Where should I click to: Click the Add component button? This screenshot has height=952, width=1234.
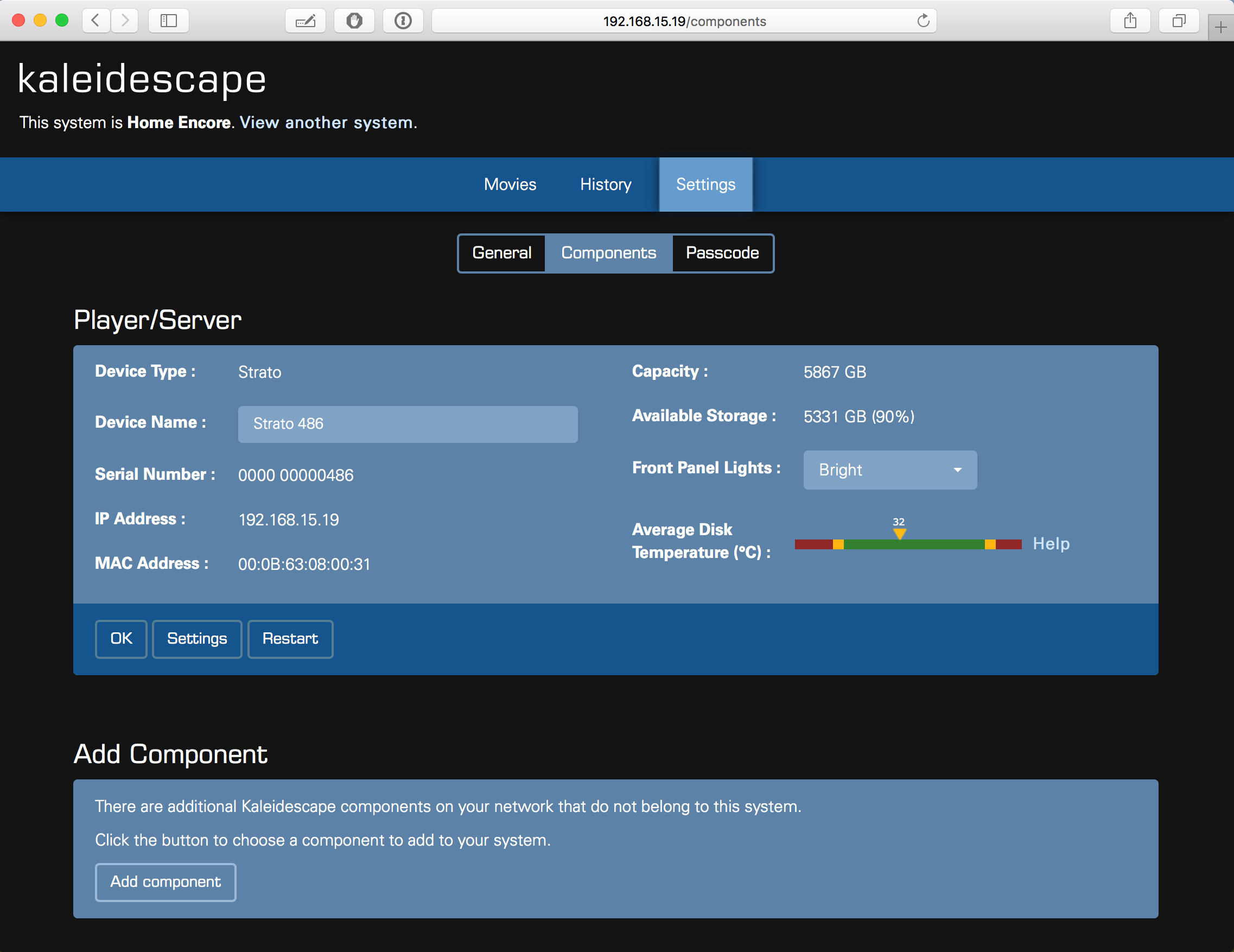[166, 882]
